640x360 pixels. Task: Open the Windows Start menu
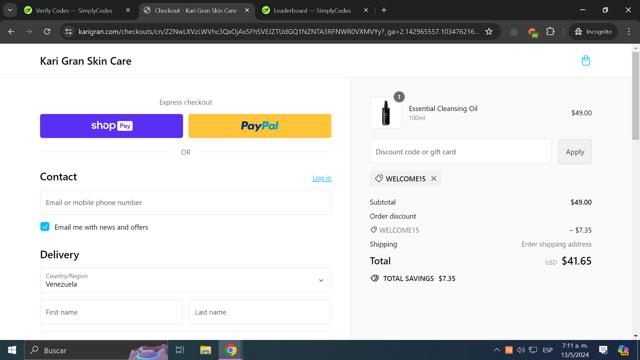coord(12,350)
